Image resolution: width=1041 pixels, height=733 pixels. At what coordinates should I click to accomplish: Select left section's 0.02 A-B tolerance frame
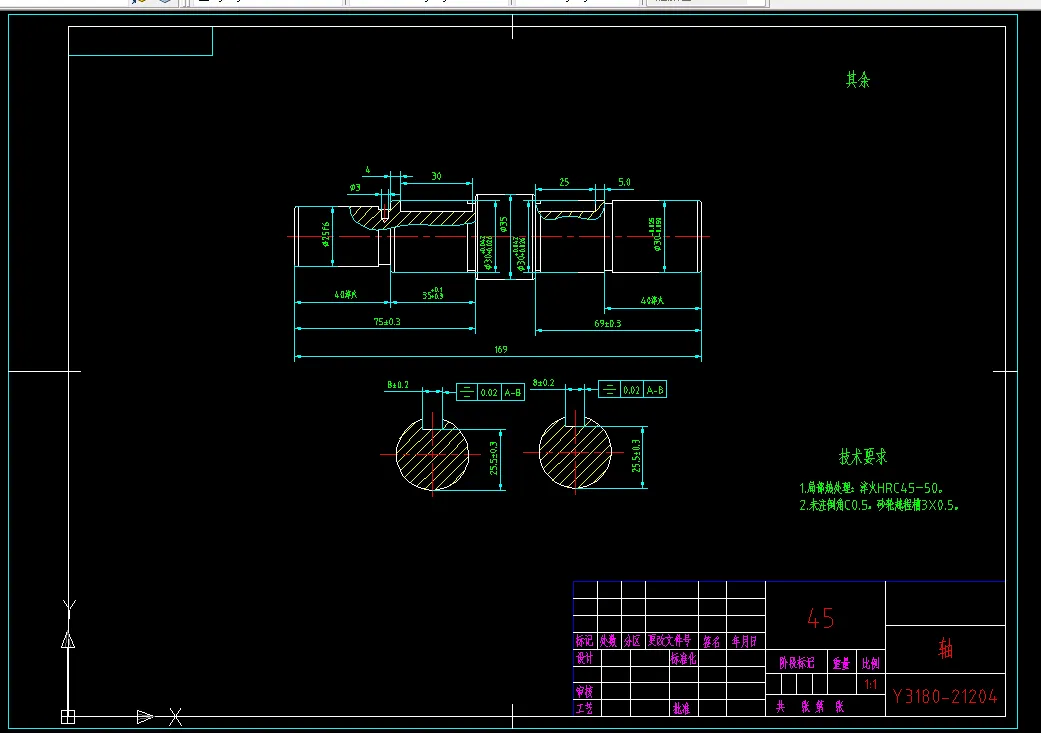[491, 392]
